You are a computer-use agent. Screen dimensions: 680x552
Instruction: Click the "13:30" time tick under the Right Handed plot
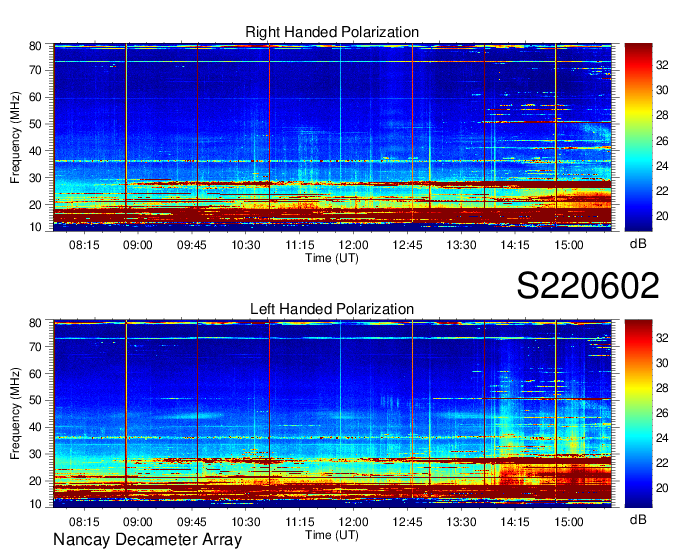pos(461,245)
